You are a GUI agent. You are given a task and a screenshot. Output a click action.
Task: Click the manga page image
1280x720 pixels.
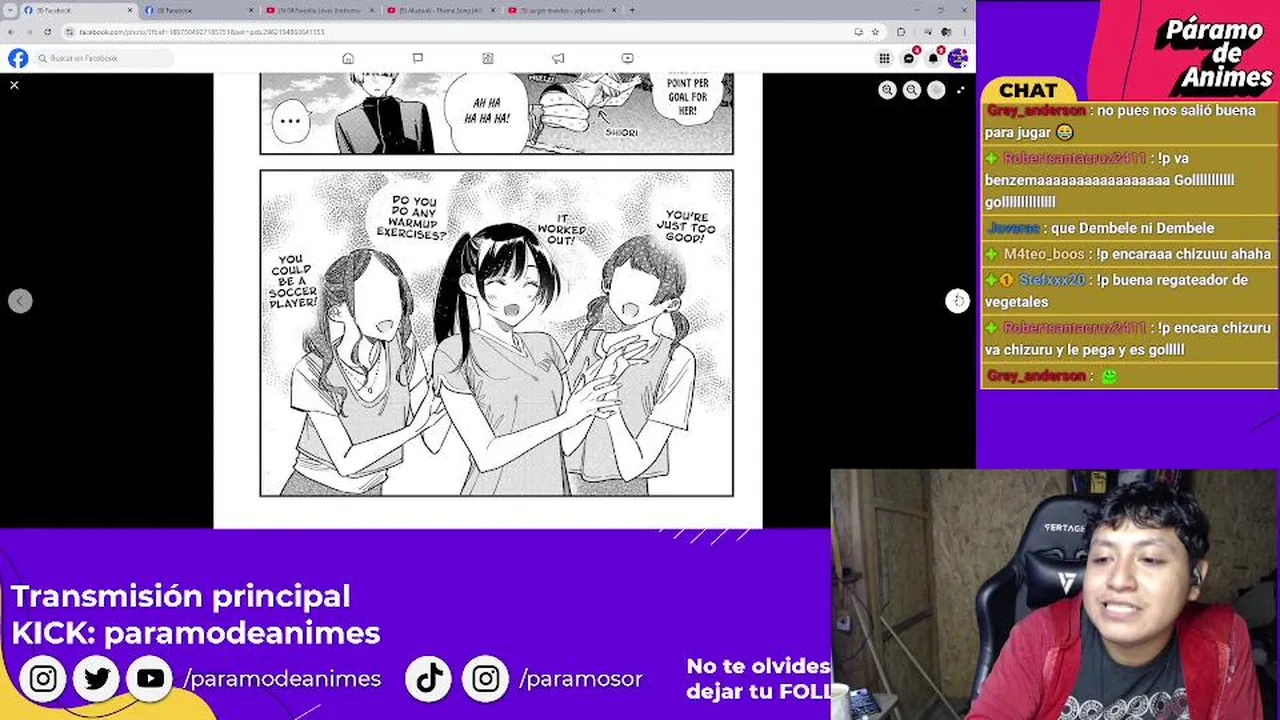tap(488, 300)
